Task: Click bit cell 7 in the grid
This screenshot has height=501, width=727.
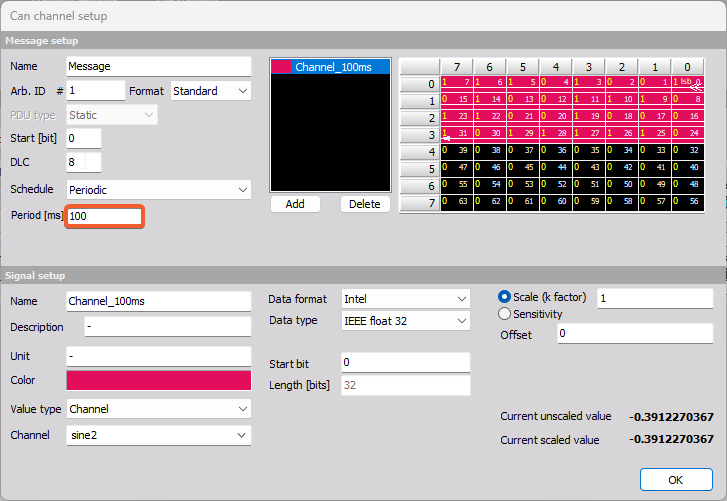Action: point(457,82)
